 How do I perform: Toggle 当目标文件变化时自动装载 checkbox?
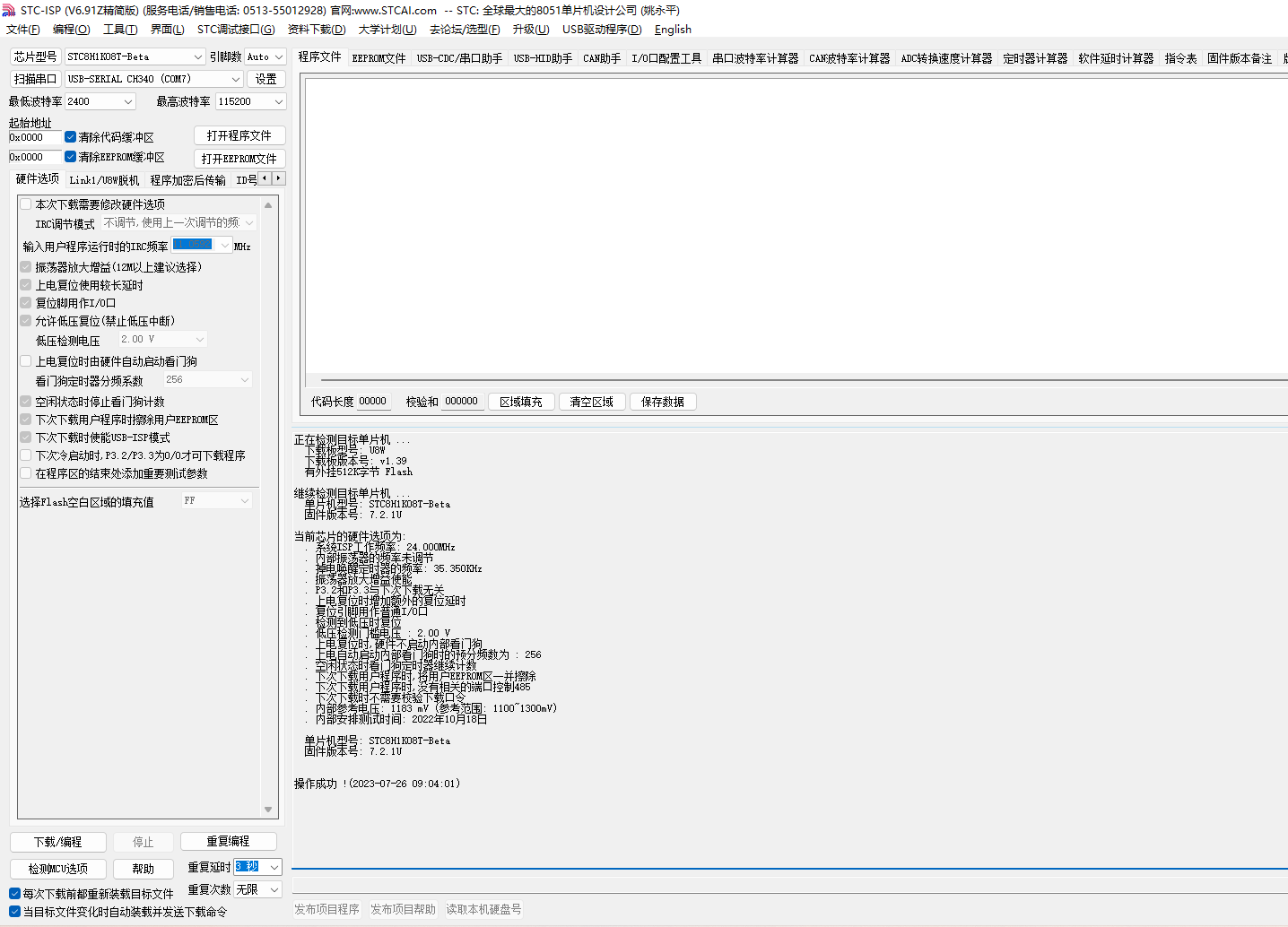14,912
